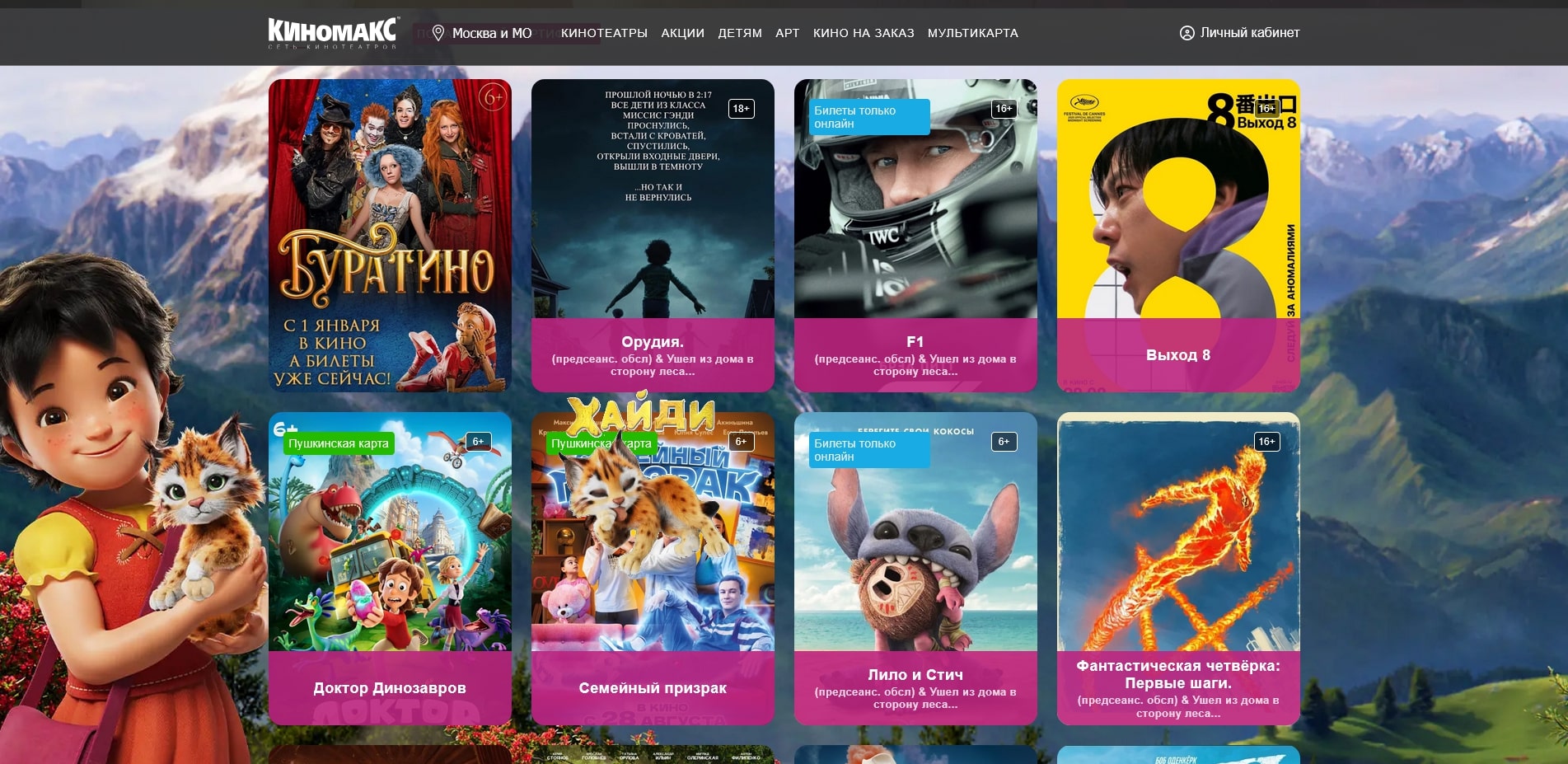The height and width of the screenshot is (764, 1568).
Task: Open the Выход 8 movie title
Action: [x=1177, y=355]
